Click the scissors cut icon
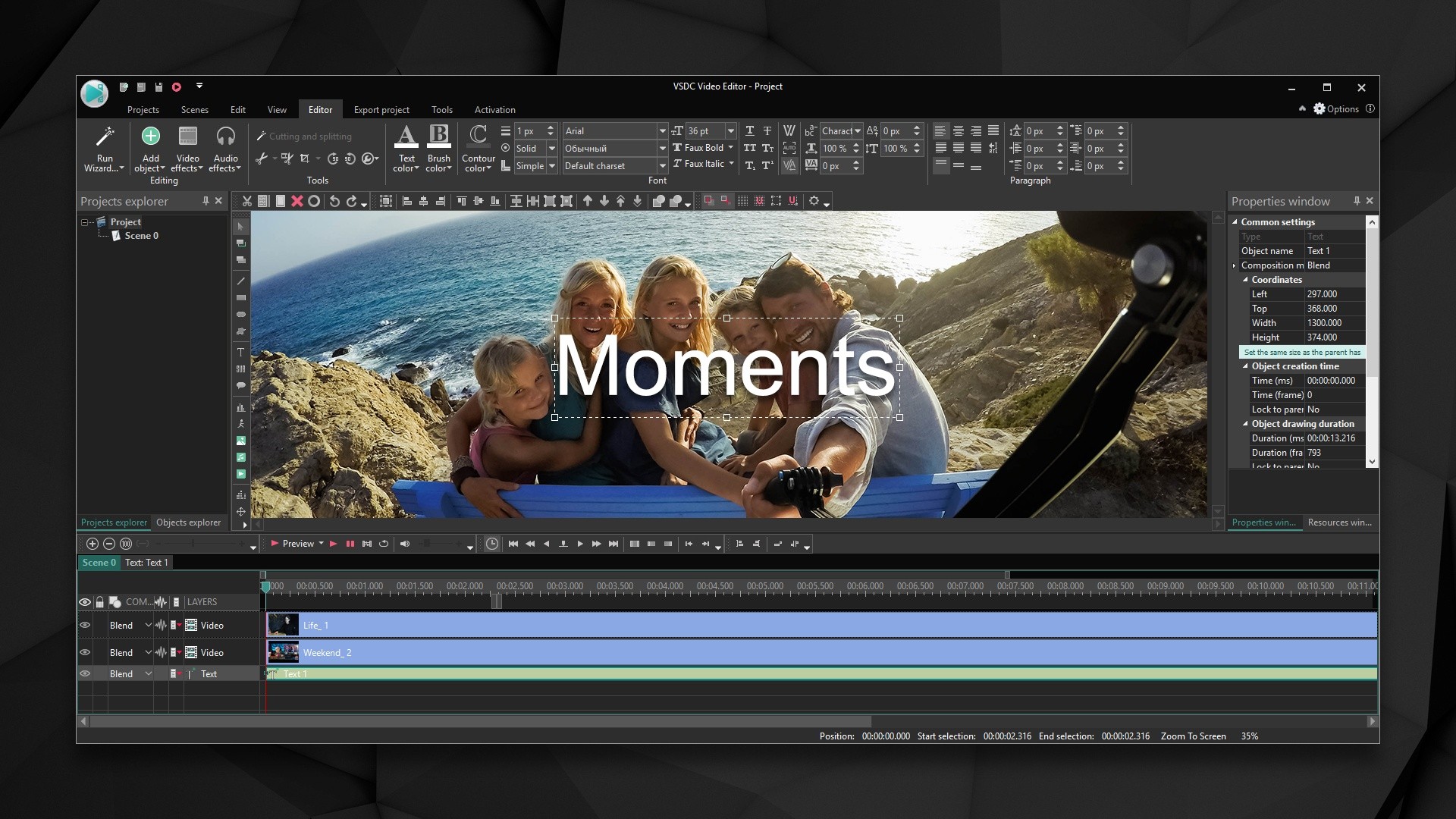Viewport: 1456px width, 819px height. [x=246, y=201]
